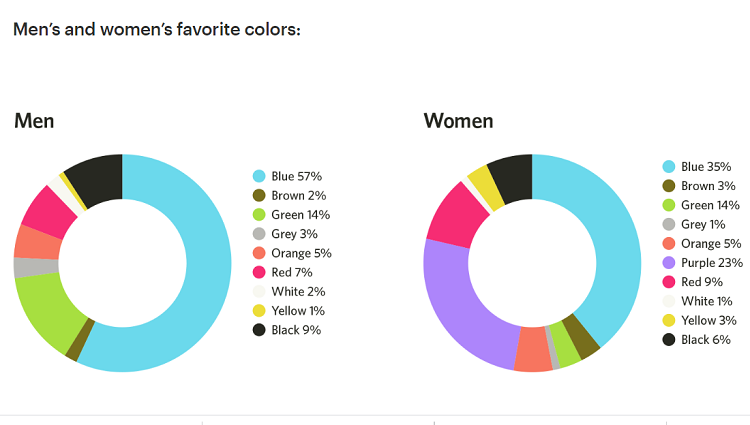750x425 pixels.
Task: Click the Men chart heading
Action: [34, 120]
